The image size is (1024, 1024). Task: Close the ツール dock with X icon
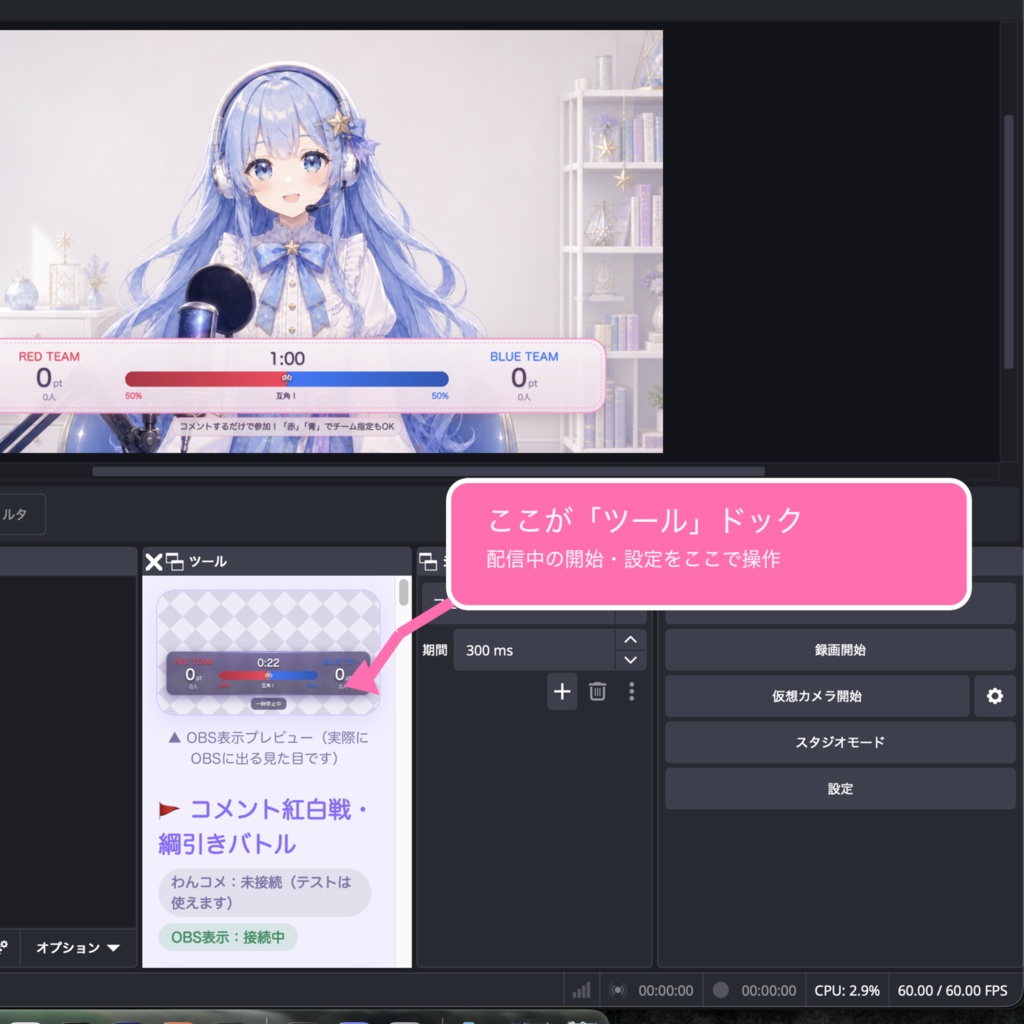[153, 562]
